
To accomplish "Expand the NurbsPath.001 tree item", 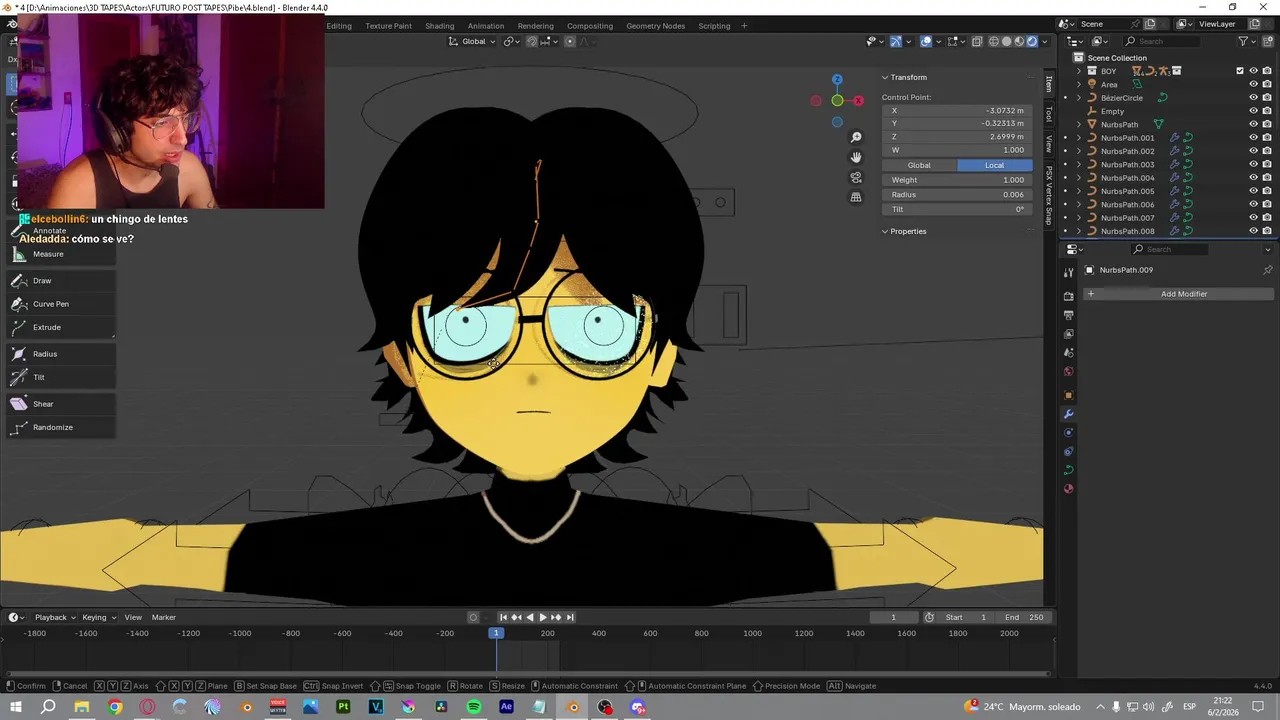I will pos(1079,138).
